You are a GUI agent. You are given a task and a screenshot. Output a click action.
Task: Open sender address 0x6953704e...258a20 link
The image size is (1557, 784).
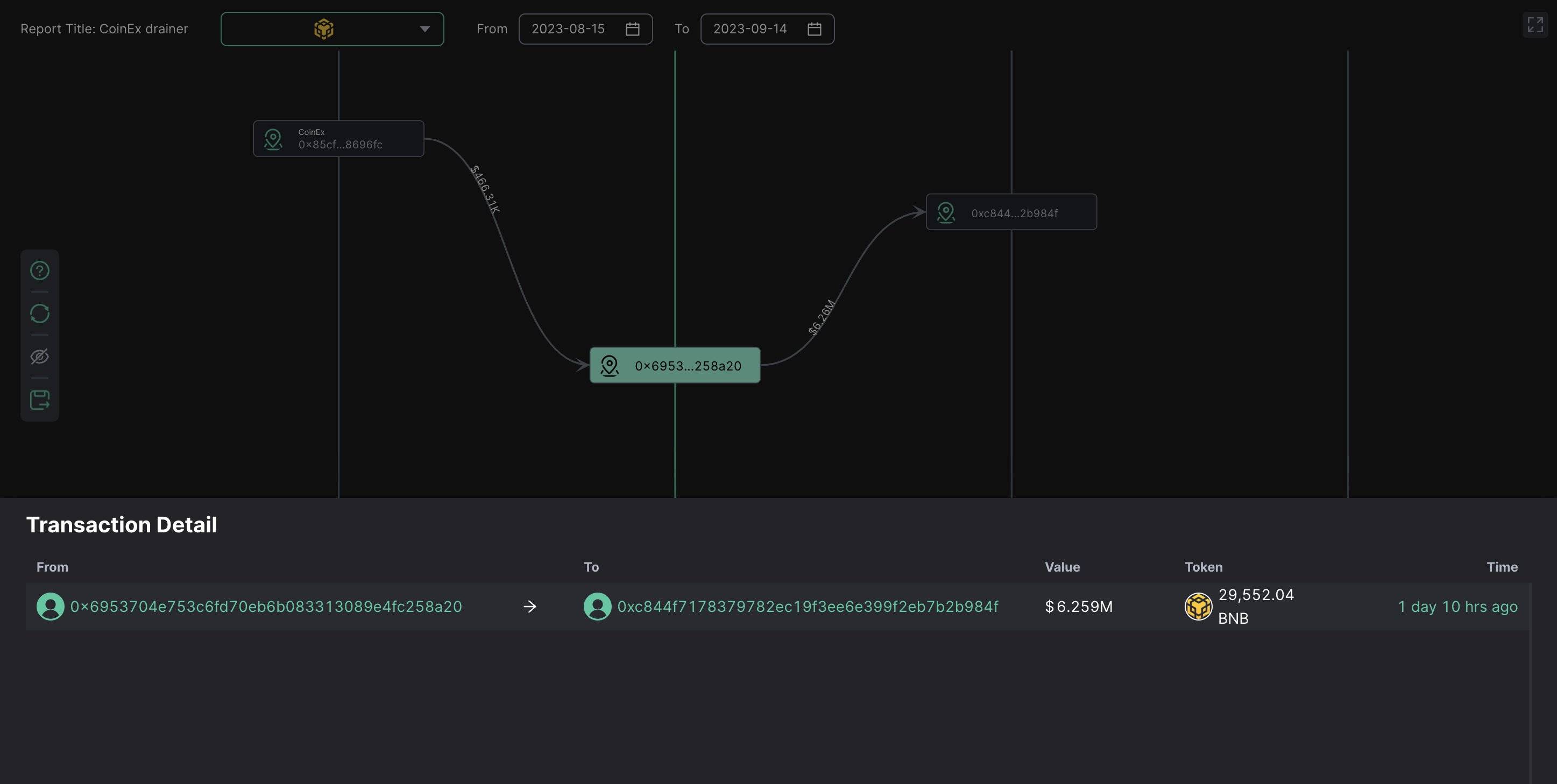point(266,607)
